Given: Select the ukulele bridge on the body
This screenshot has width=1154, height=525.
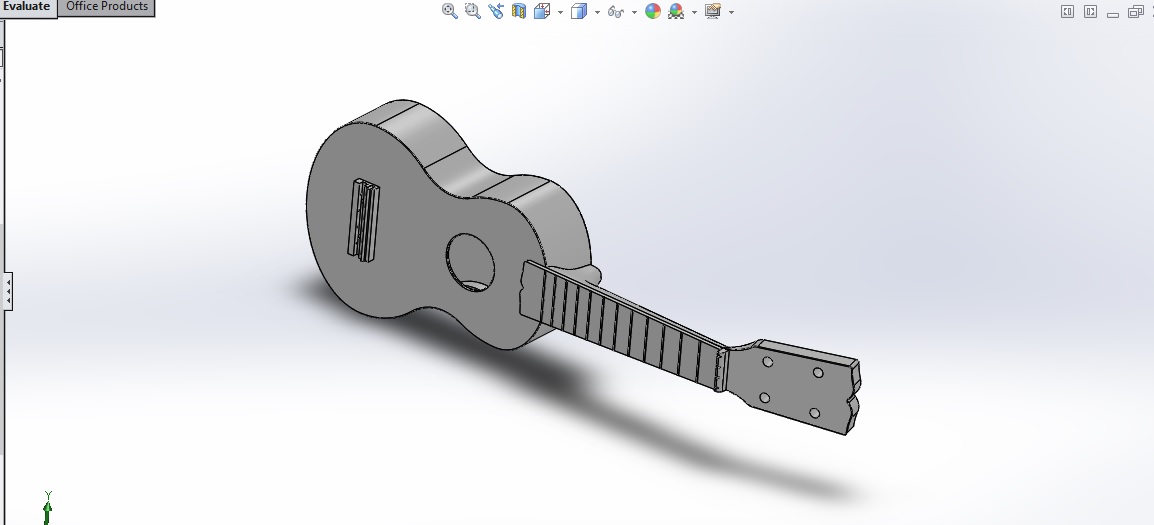Looking at the screenshot, I should pyautogui.click(x=364, y=219).
